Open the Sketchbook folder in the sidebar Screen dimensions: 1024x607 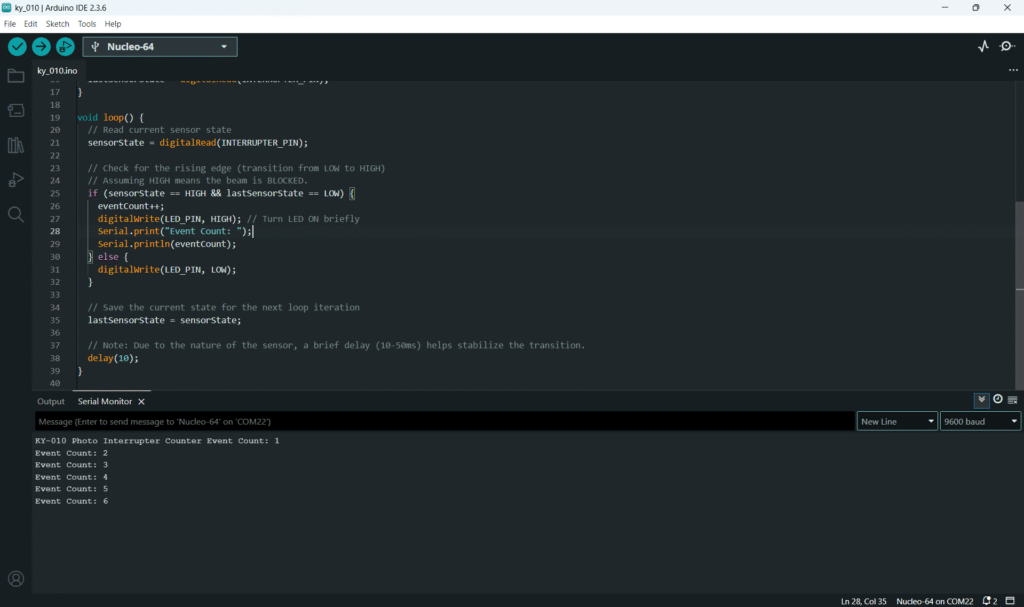(16, 76)
